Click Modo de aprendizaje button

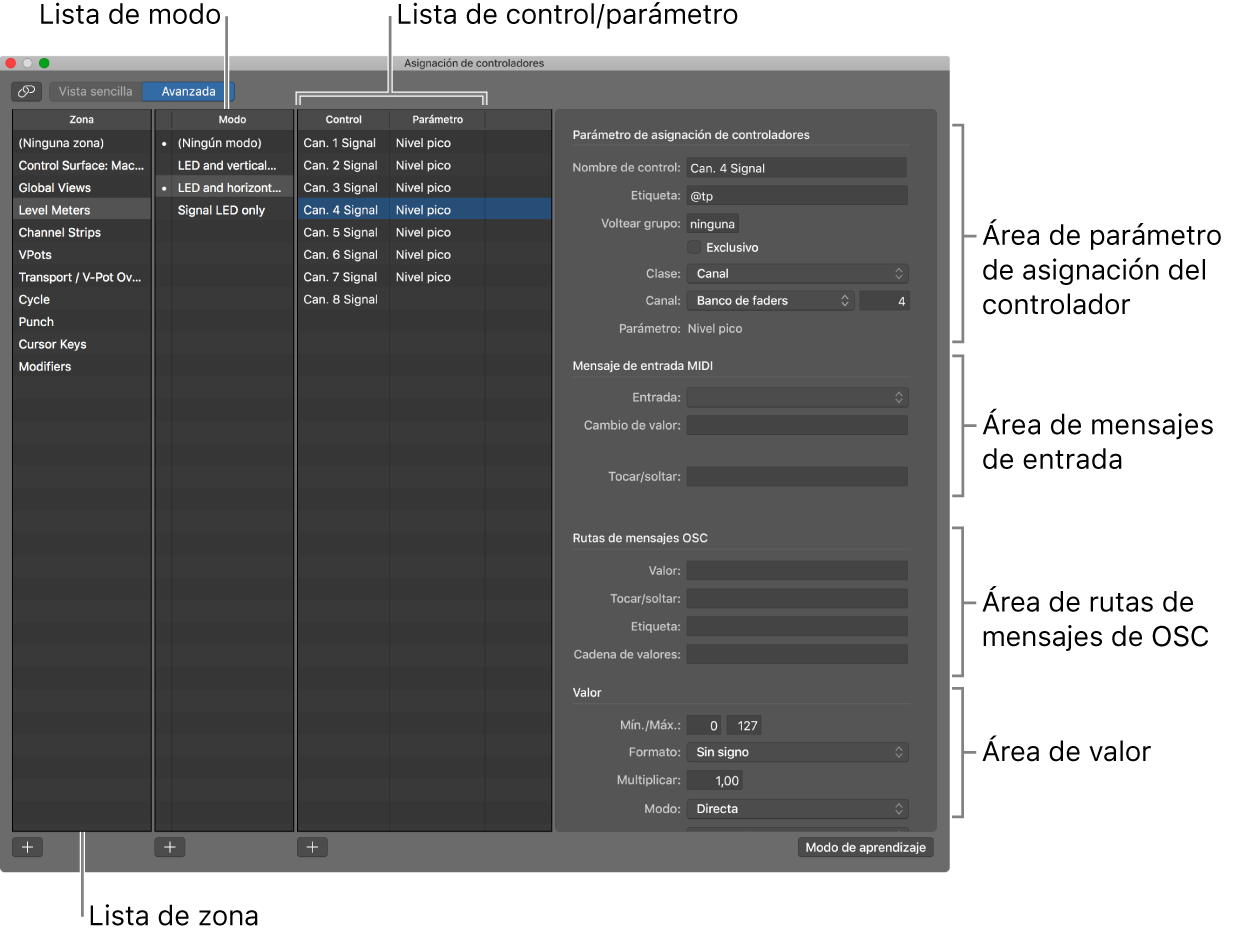click(866, 847)
